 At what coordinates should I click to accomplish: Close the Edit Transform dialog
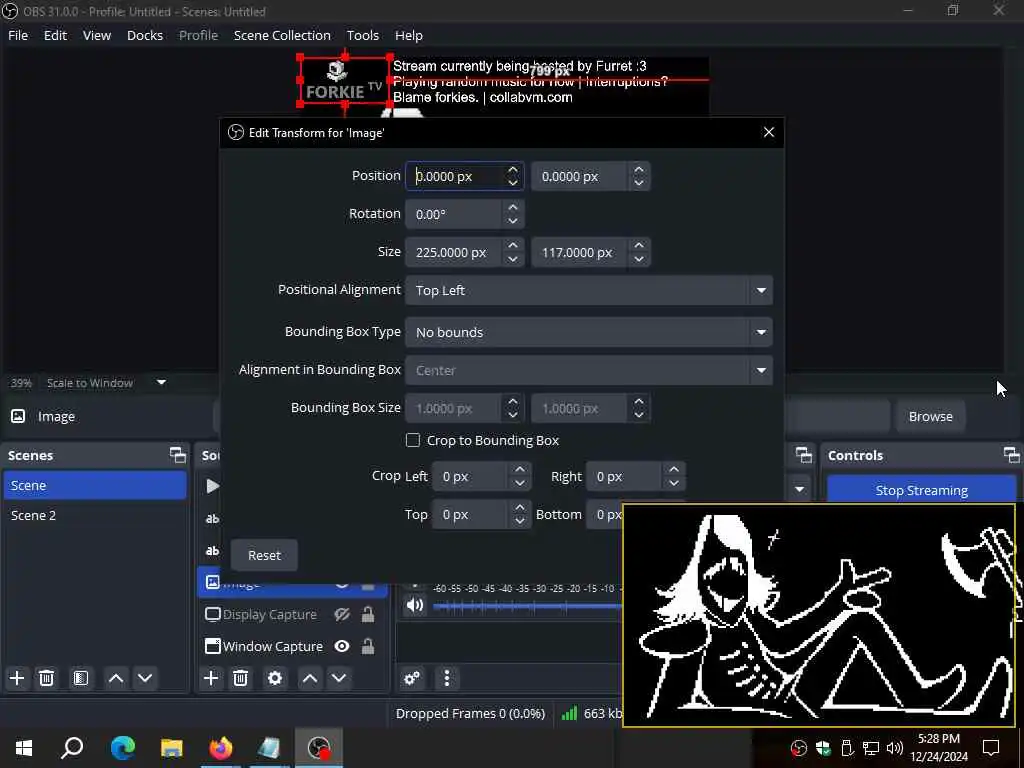click(769, 132)
